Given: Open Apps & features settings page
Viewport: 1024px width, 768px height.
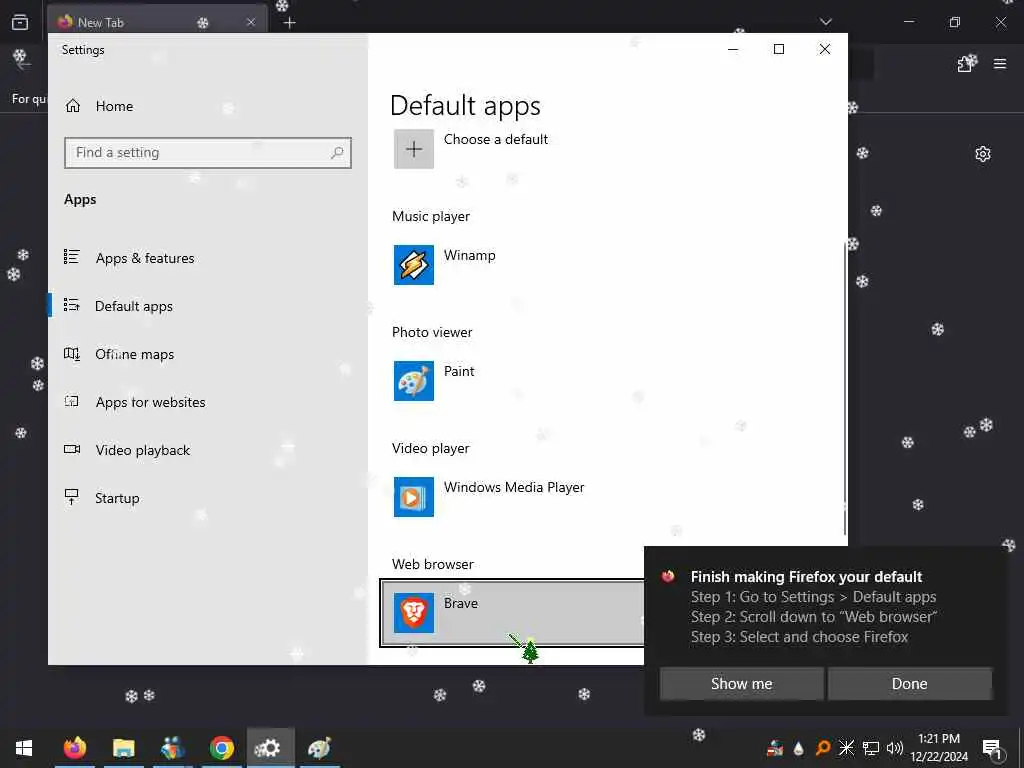Looking at the screenshot, I should pyautogui.click(x=145, y=258).
